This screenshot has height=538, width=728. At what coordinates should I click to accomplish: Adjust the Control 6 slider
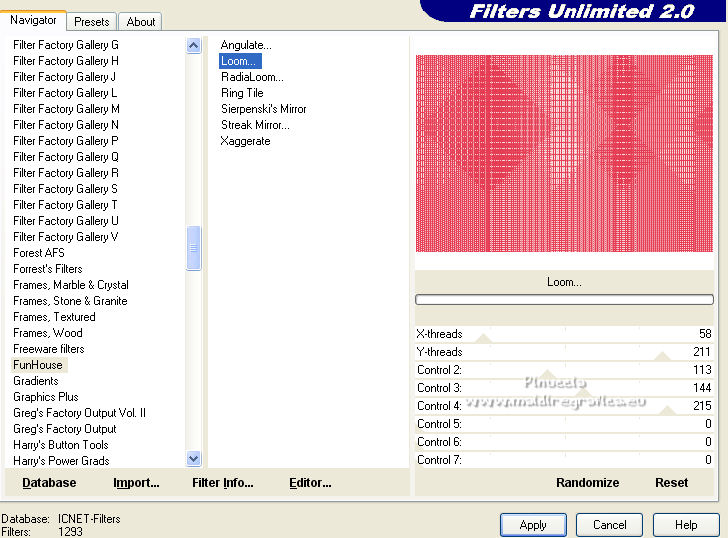pyautogui.click(x=564, y=442)
